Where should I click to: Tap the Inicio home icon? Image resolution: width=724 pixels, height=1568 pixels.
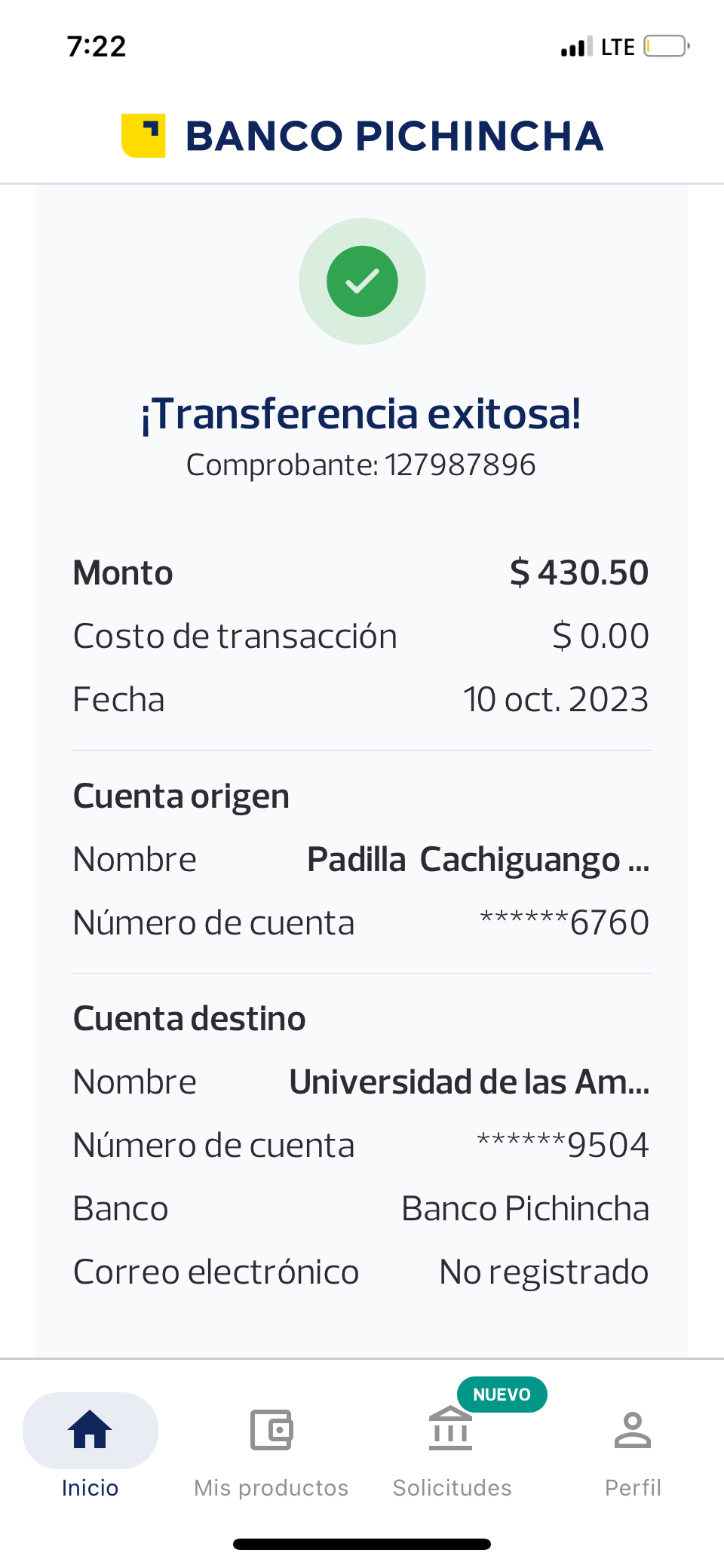point(90,1429)
